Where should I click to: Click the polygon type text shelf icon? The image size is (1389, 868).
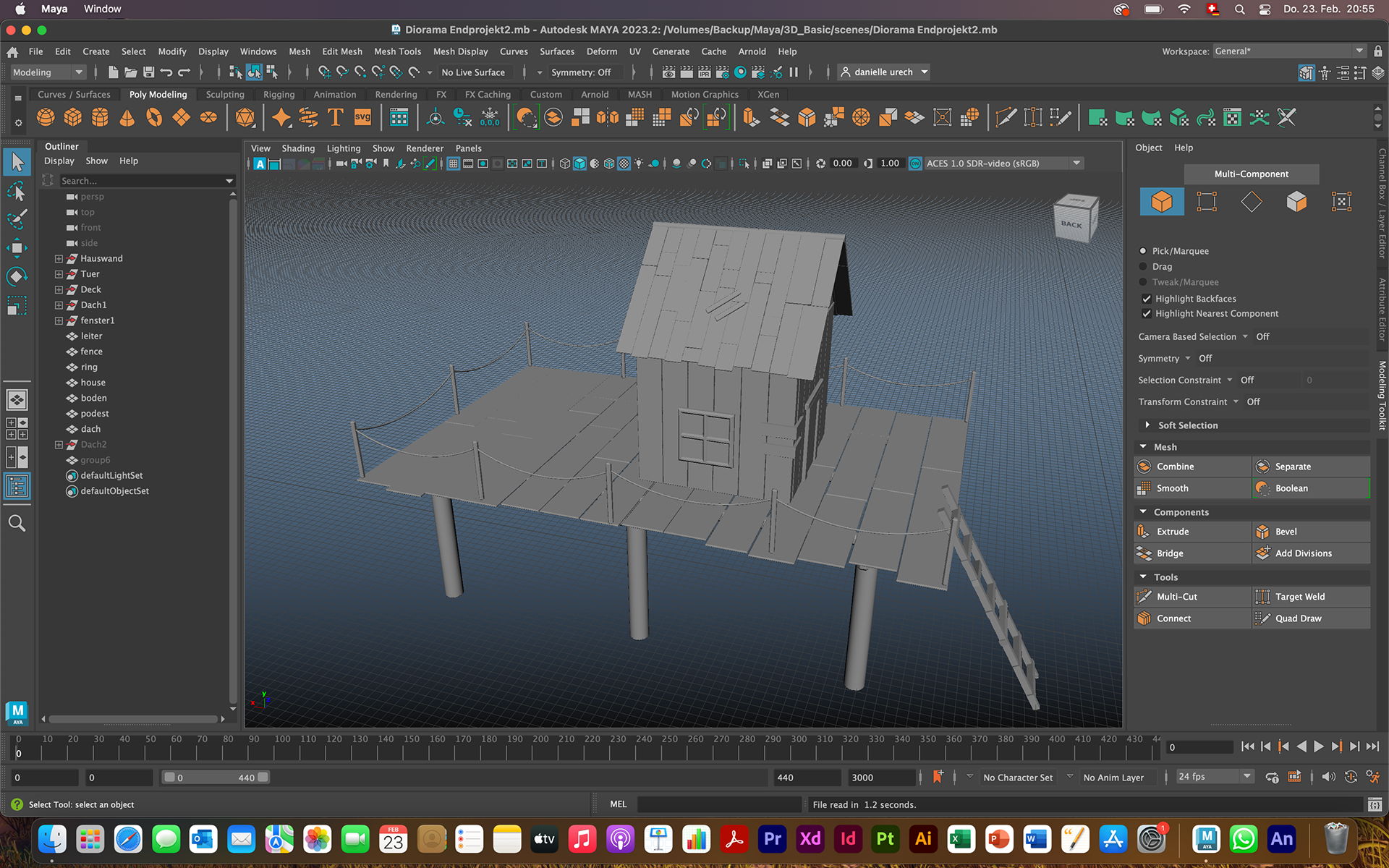(x=335, y=117)
